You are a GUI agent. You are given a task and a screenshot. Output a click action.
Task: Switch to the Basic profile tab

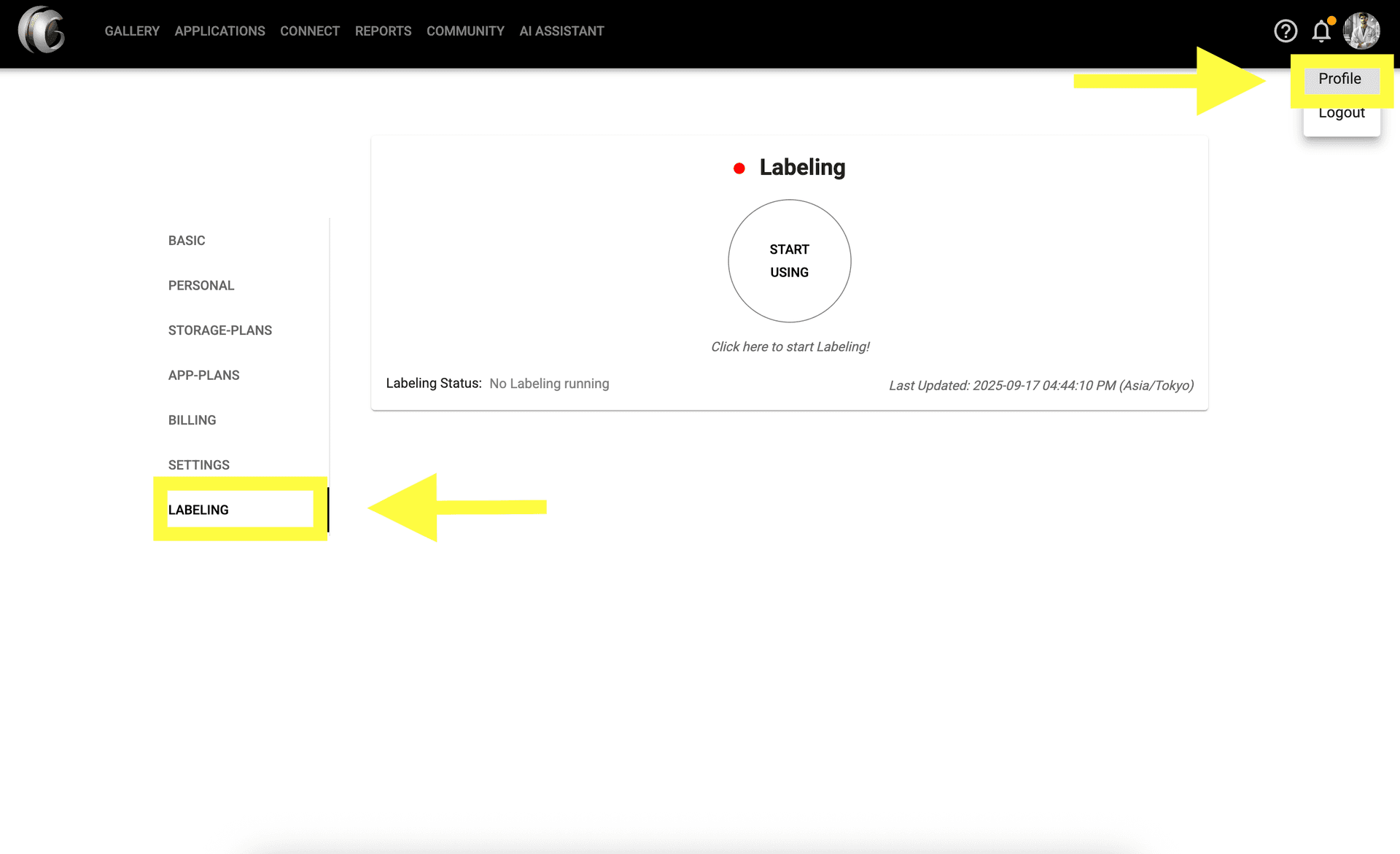click(187, 241)
